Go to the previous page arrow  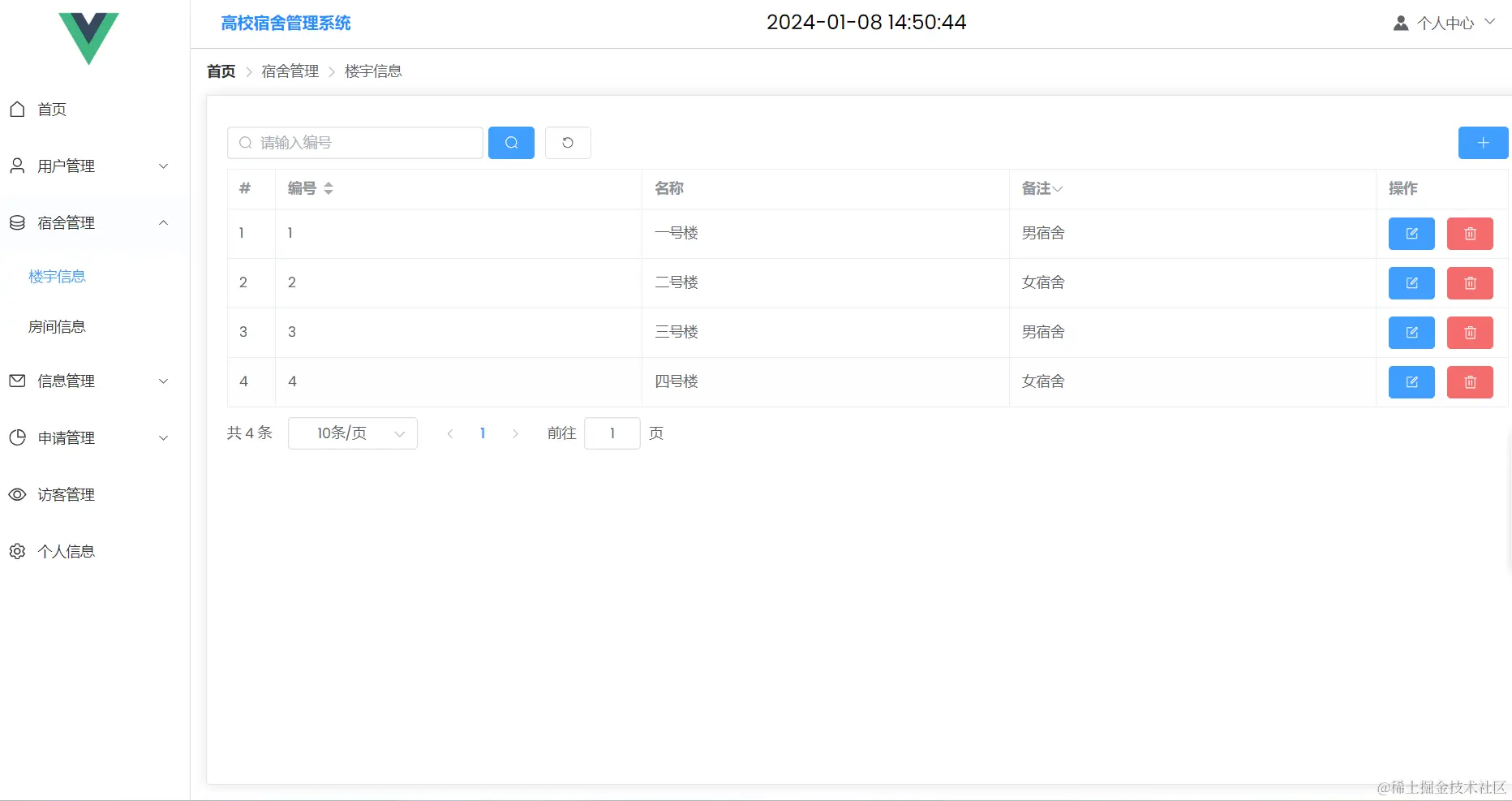click(x=450, y=433)
